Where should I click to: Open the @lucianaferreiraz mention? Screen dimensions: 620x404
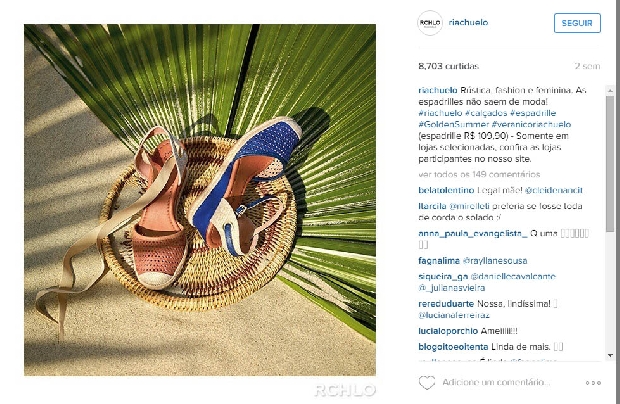point(454,315)
